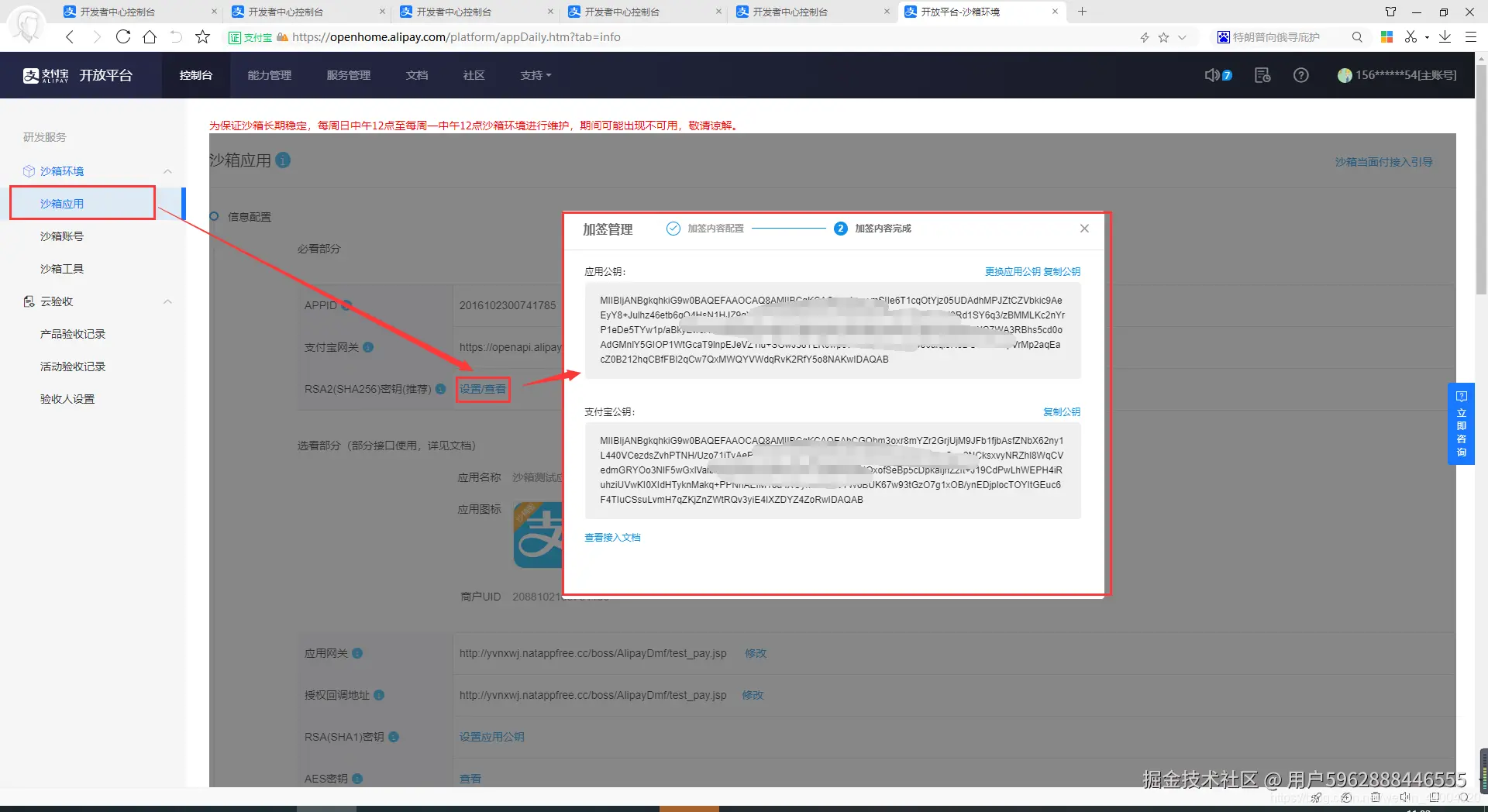Open the 立即咨询 floating consult button

[x=1461, y=424]
